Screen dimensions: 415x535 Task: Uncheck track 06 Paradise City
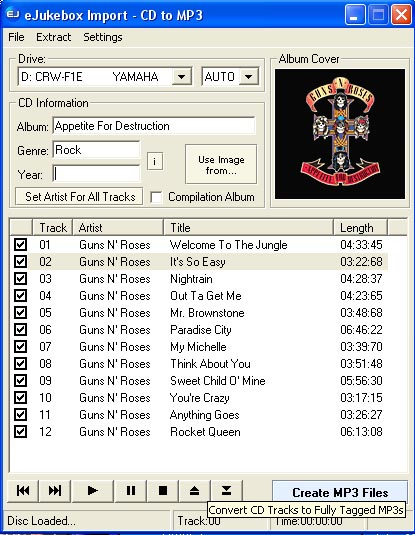pyautogui.click(x=20, y=330)
